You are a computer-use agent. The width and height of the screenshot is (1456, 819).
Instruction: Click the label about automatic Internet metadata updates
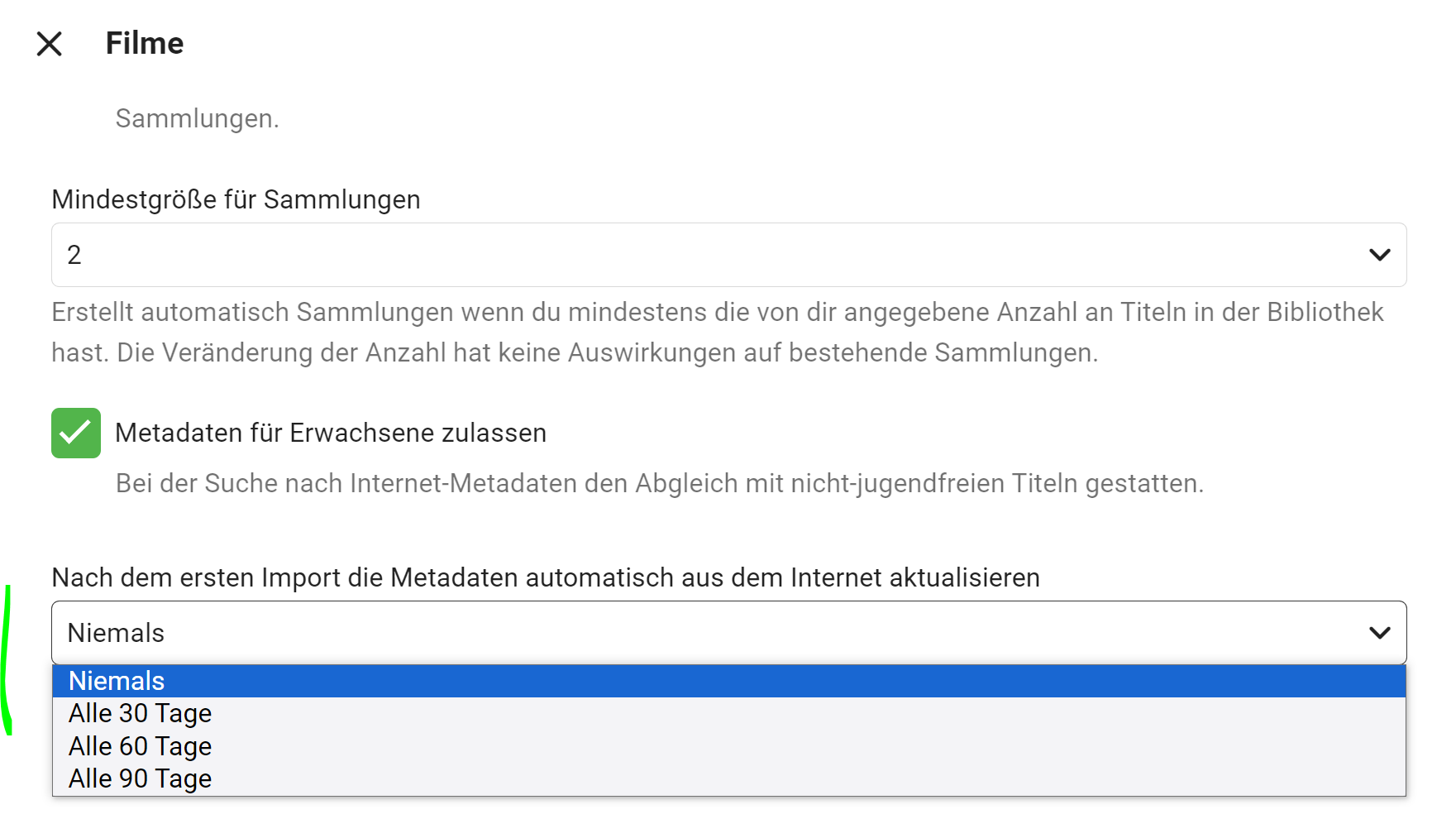point(546,577)
